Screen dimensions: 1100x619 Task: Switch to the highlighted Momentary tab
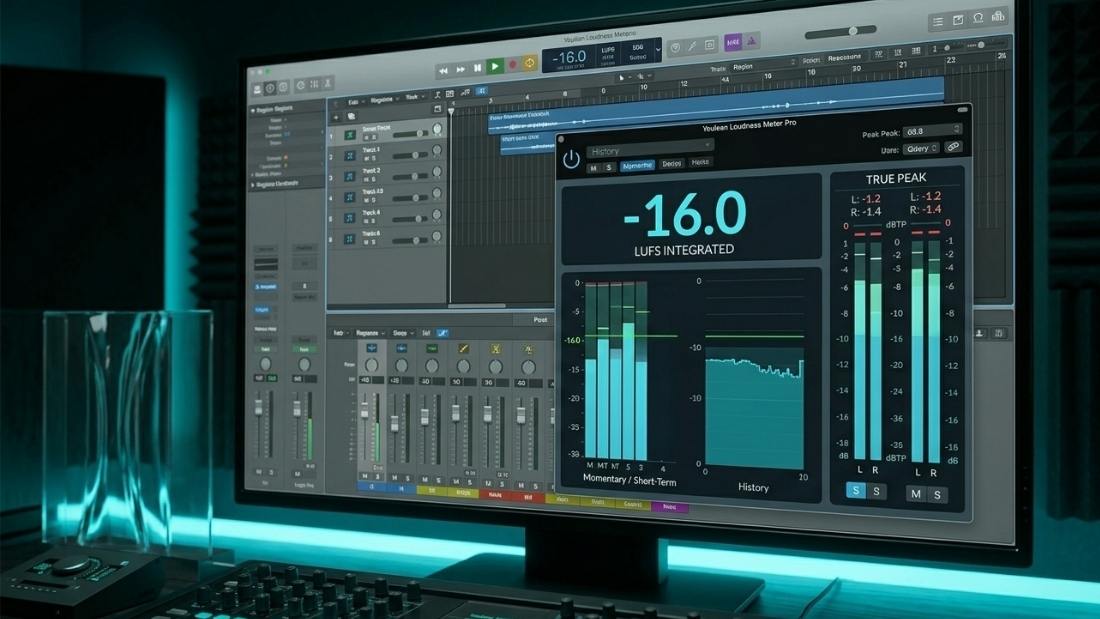point(637,166)
